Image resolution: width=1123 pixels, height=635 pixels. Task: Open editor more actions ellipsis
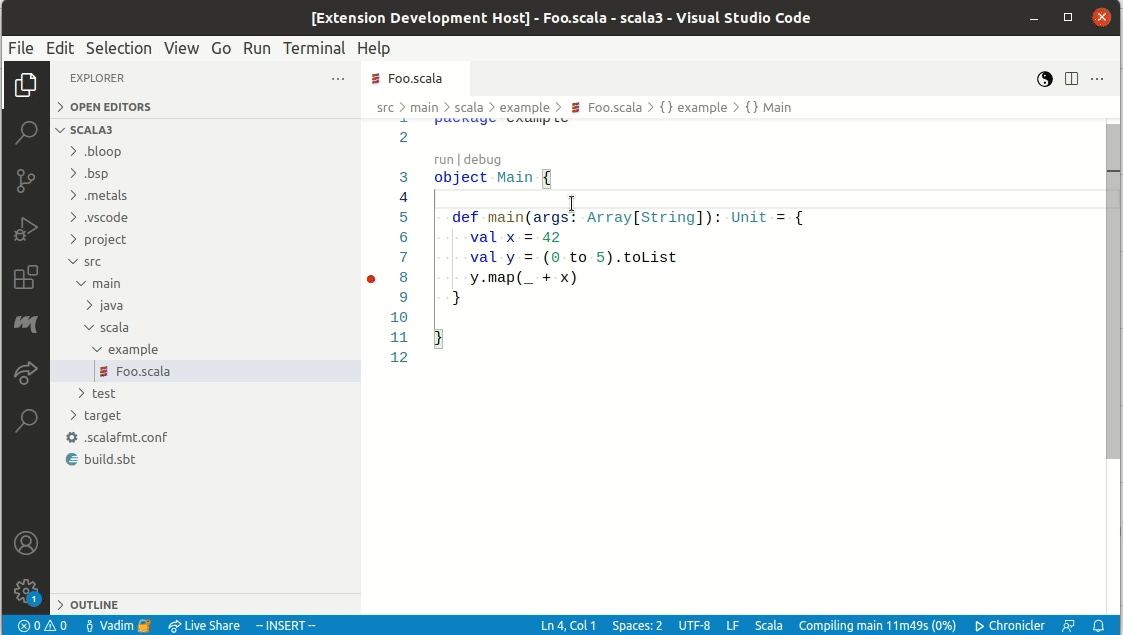click(x=1097, y=79)
